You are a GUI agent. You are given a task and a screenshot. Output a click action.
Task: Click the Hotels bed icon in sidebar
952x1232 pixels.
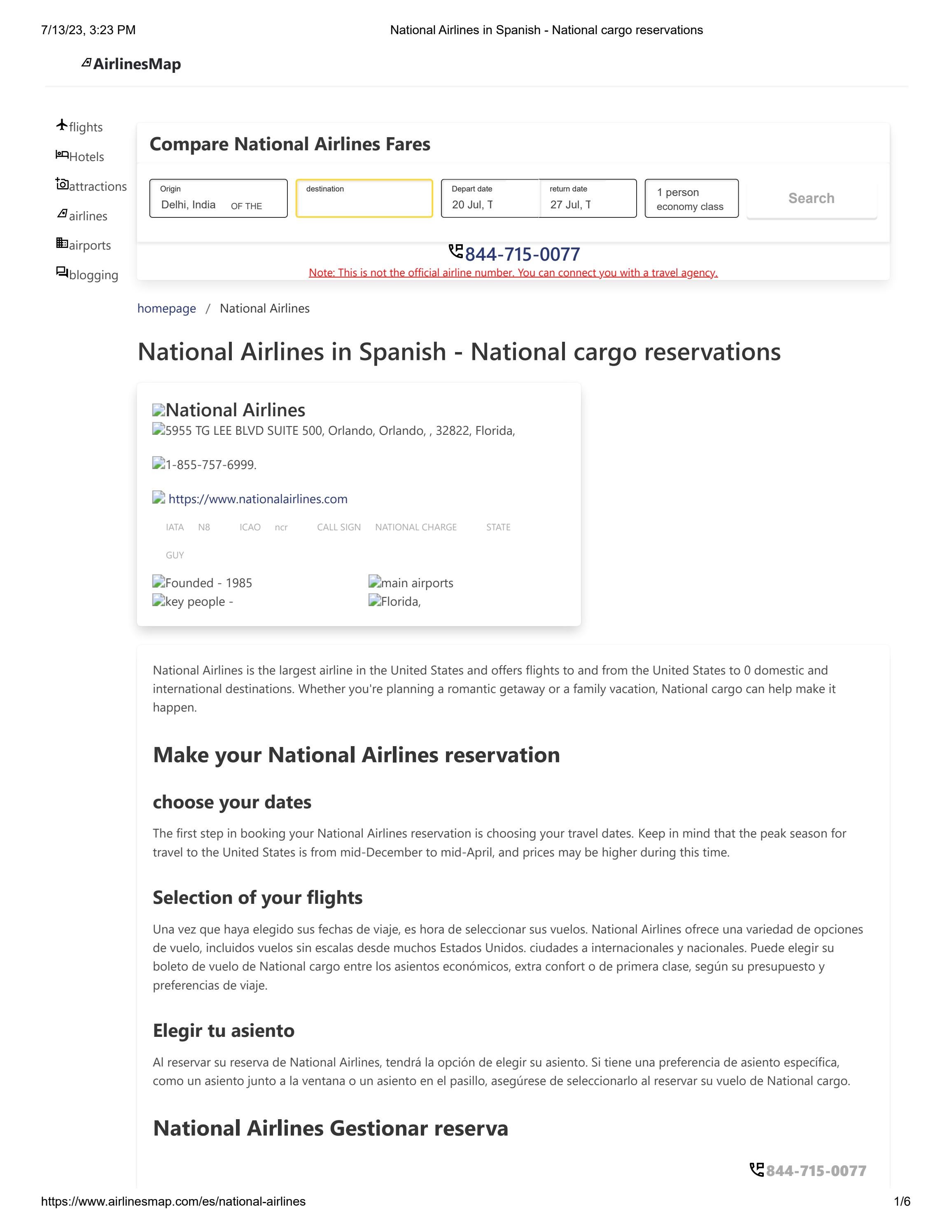pyautogui.click(x=62, y=154)
